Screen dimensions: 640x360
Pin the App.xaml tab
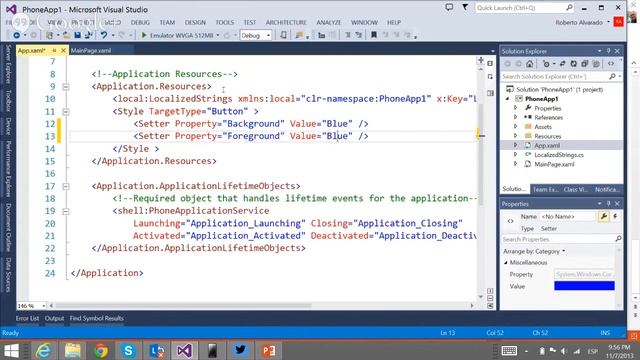tap(53, 51)
